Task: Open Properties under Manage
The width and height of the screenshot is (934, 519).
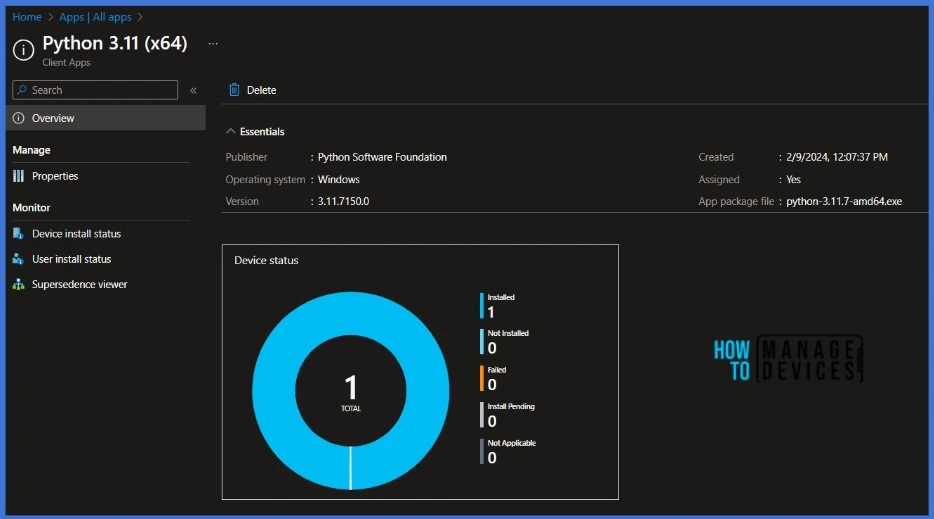Action: coord(55,176)
